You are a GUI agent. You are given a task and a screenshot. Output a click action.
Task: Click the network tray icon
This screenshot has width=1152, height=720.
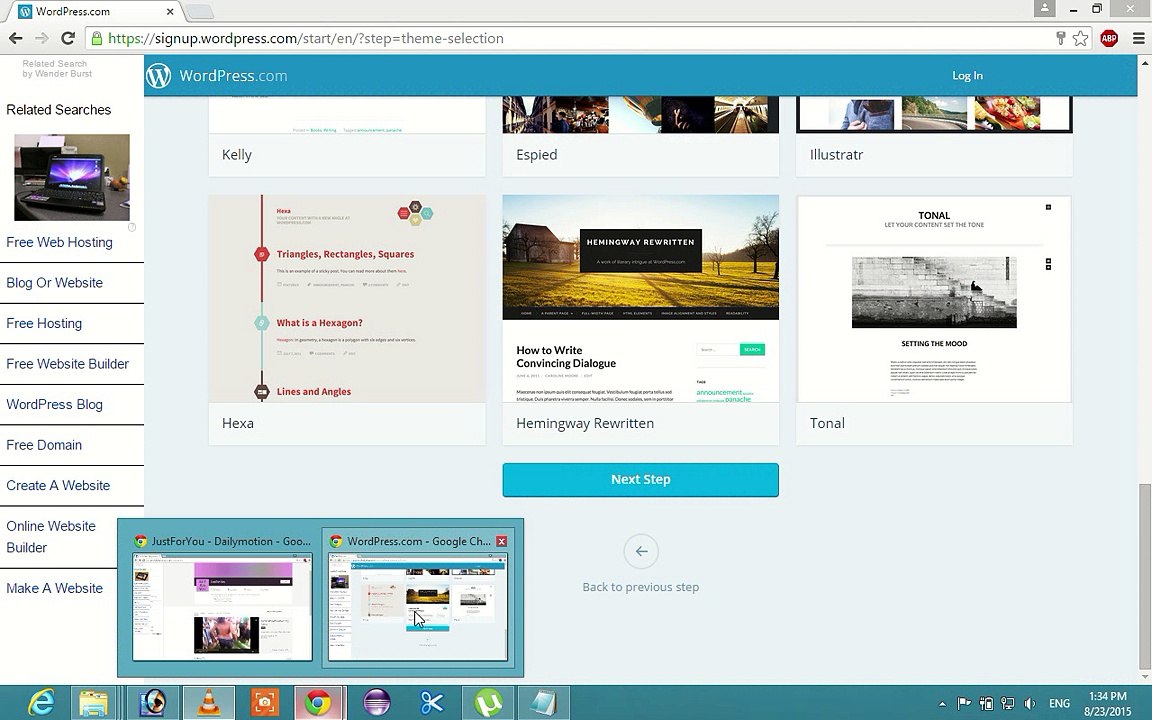point(1008,703)
